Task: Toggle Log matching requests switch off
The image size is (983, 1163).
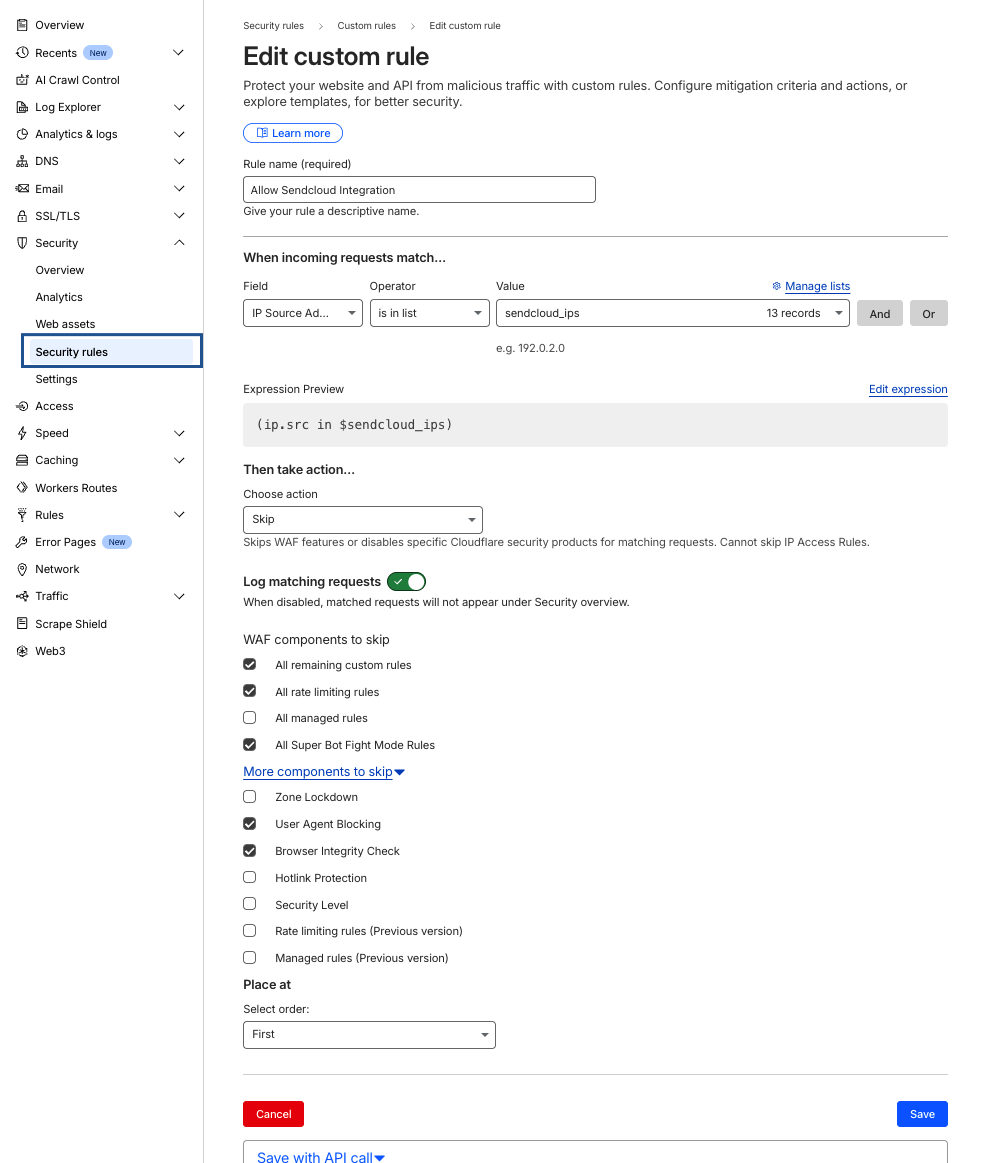Action: point(407,582)
